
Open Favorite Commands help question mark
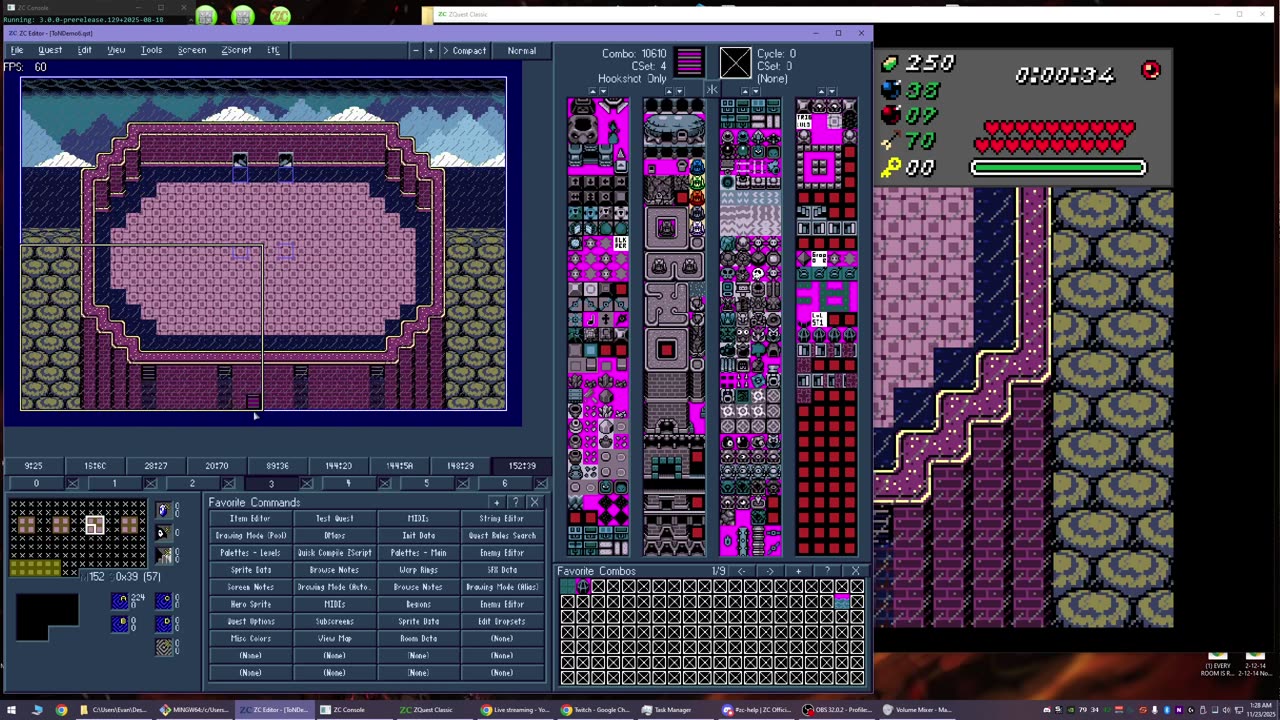click(516, 502)
